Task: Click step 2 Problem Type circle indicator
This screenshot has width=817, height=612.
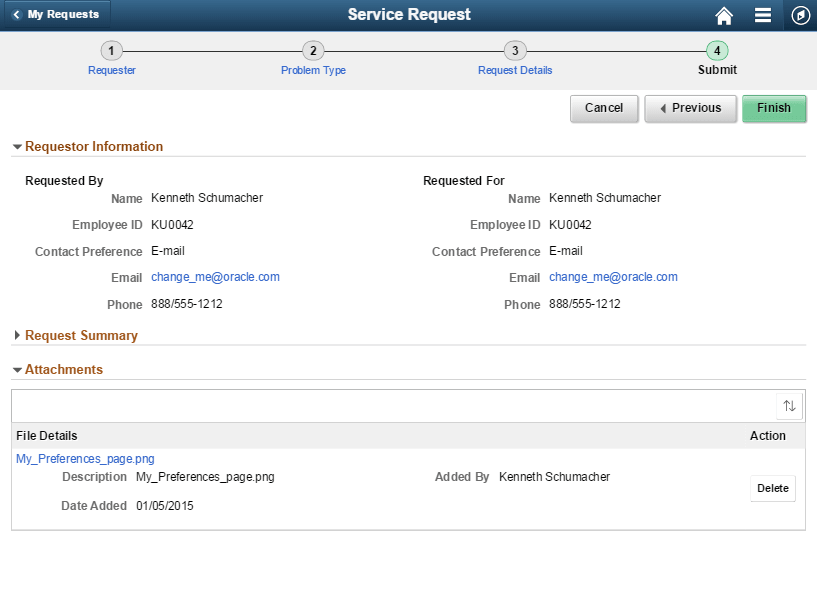Action: [313, 50]
